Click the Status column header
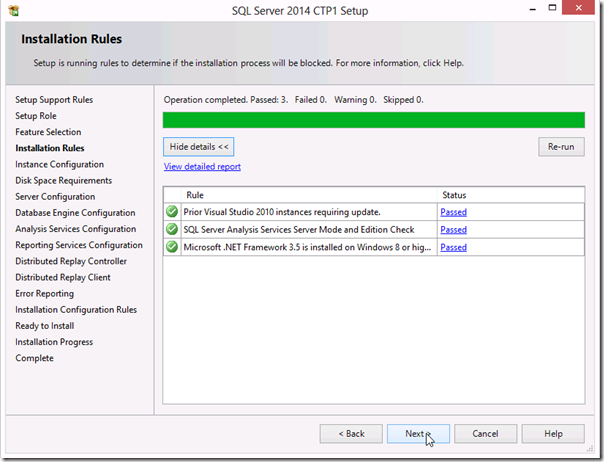 click(511, 195)
